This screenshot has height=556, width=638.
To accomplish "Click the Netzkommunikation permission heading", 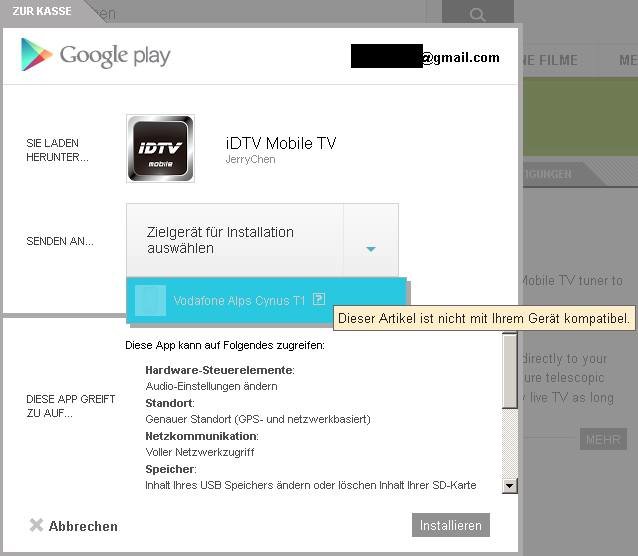I will point(202,436).
